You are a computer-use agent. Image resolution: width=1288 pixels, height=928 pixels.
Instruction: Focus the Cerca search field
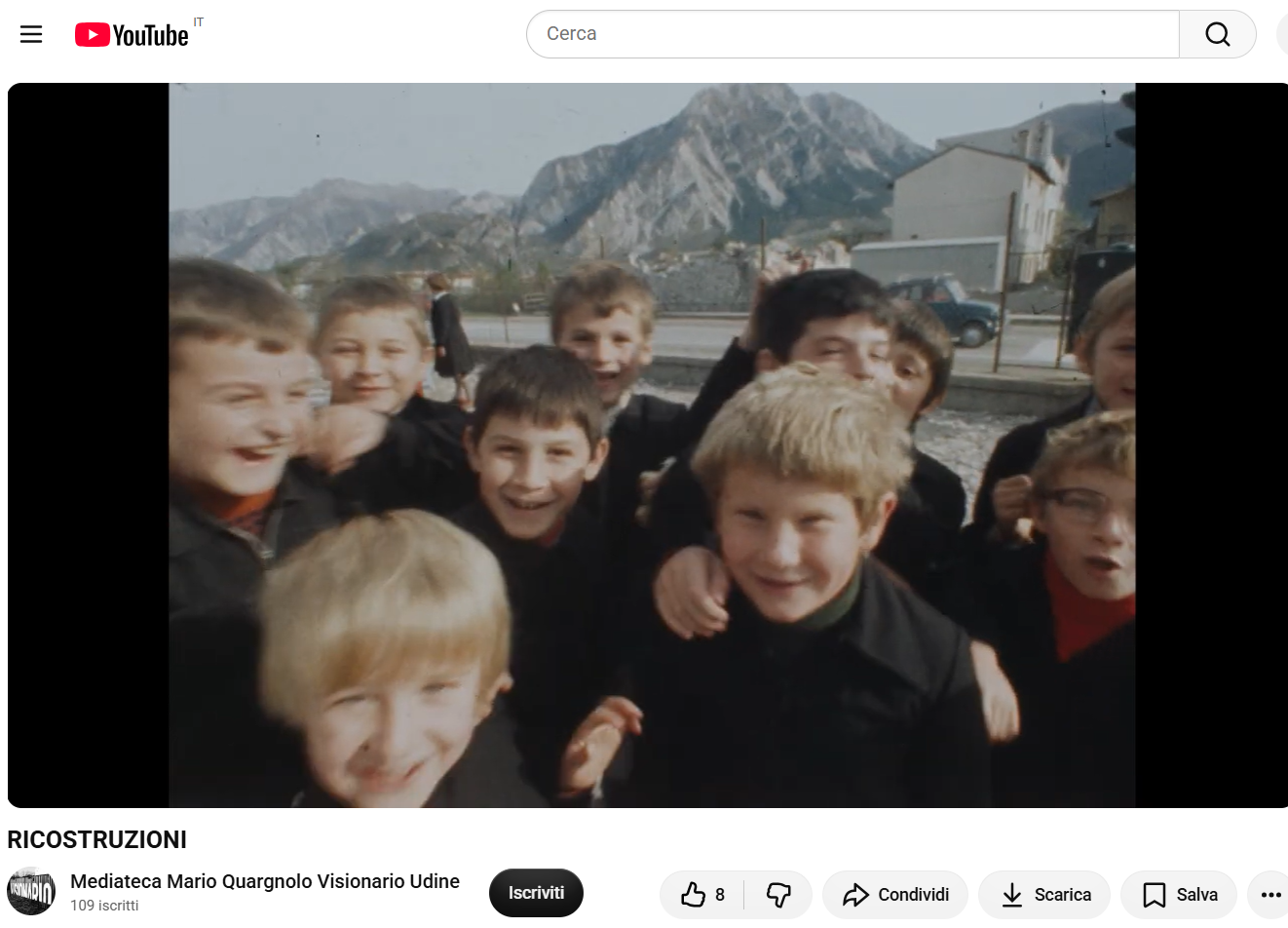(852, 34)
